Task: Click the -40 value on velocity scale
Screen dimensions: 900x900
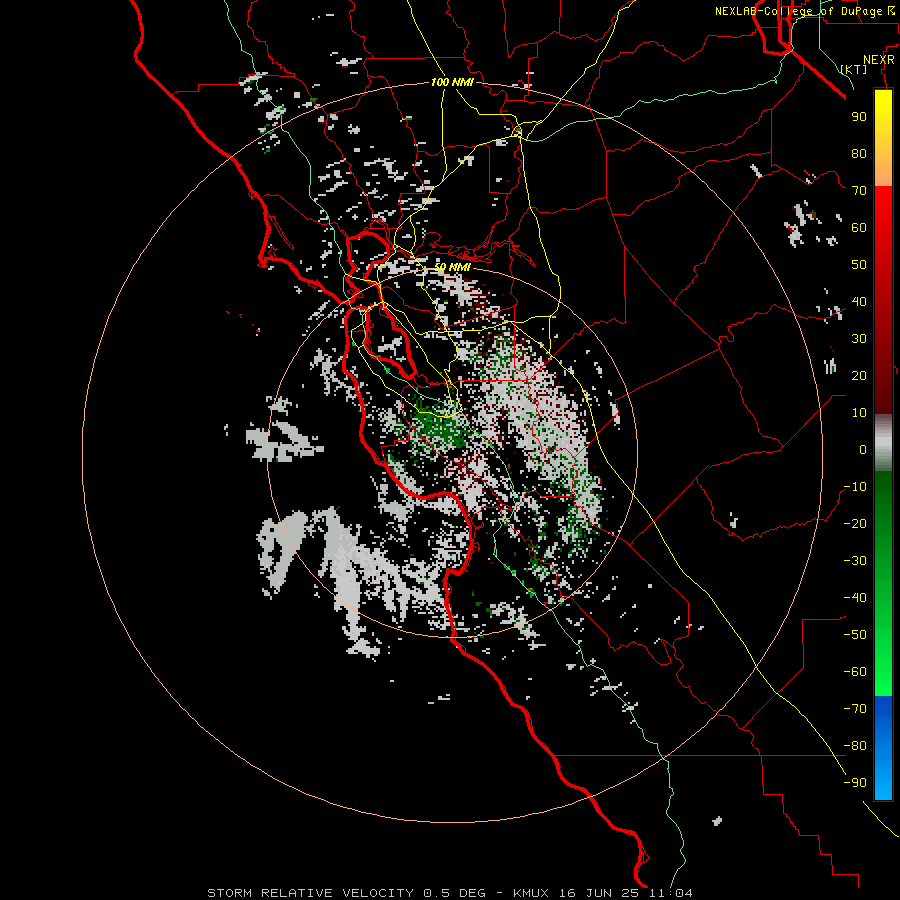Action: pos(855,598)
